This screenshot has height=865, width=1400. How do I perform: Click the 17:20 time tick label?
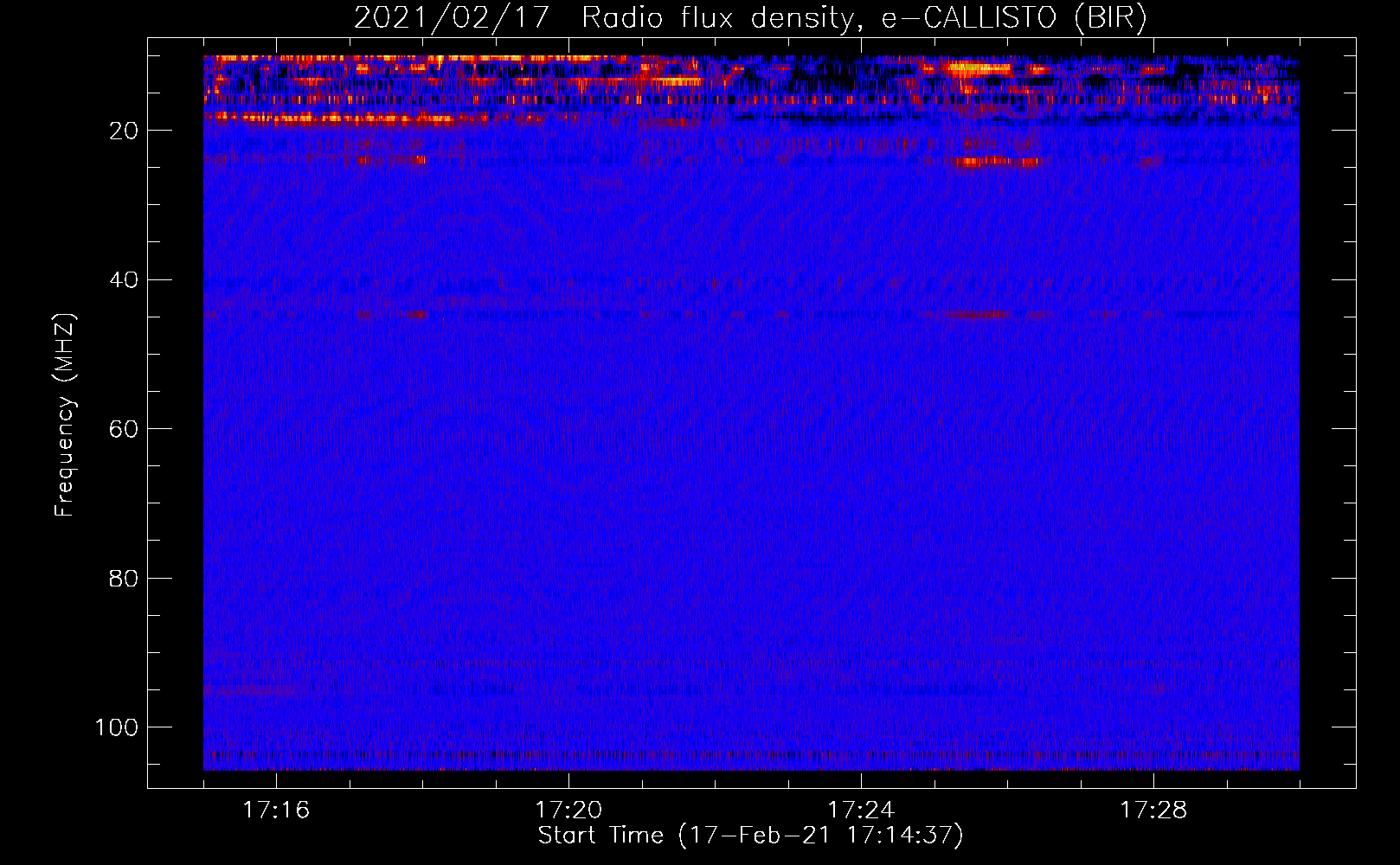click(568, 811)
